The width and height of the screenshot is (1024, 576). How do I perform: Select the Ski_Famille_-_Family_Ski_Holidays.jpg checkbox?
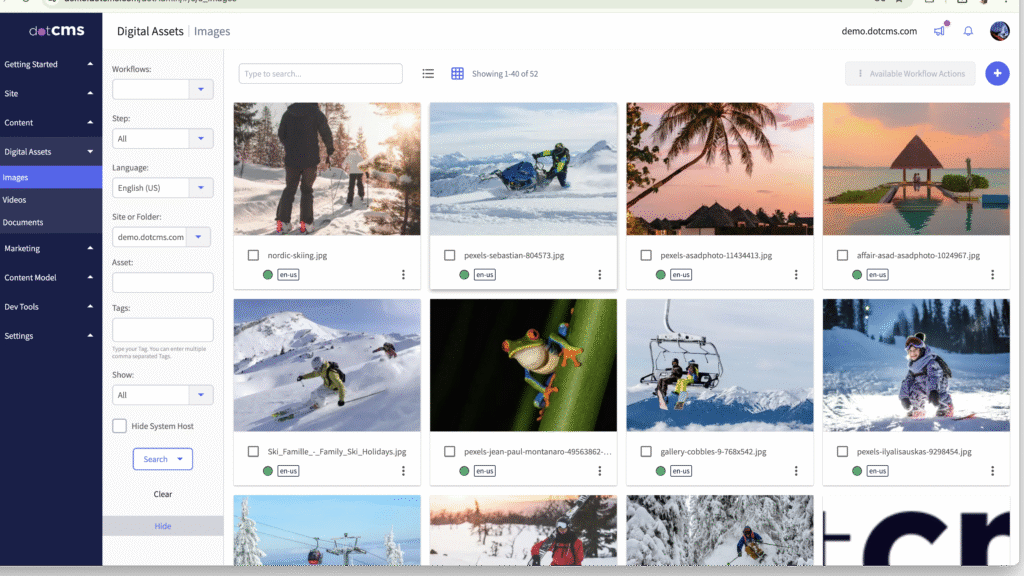(x=253, y=451)
